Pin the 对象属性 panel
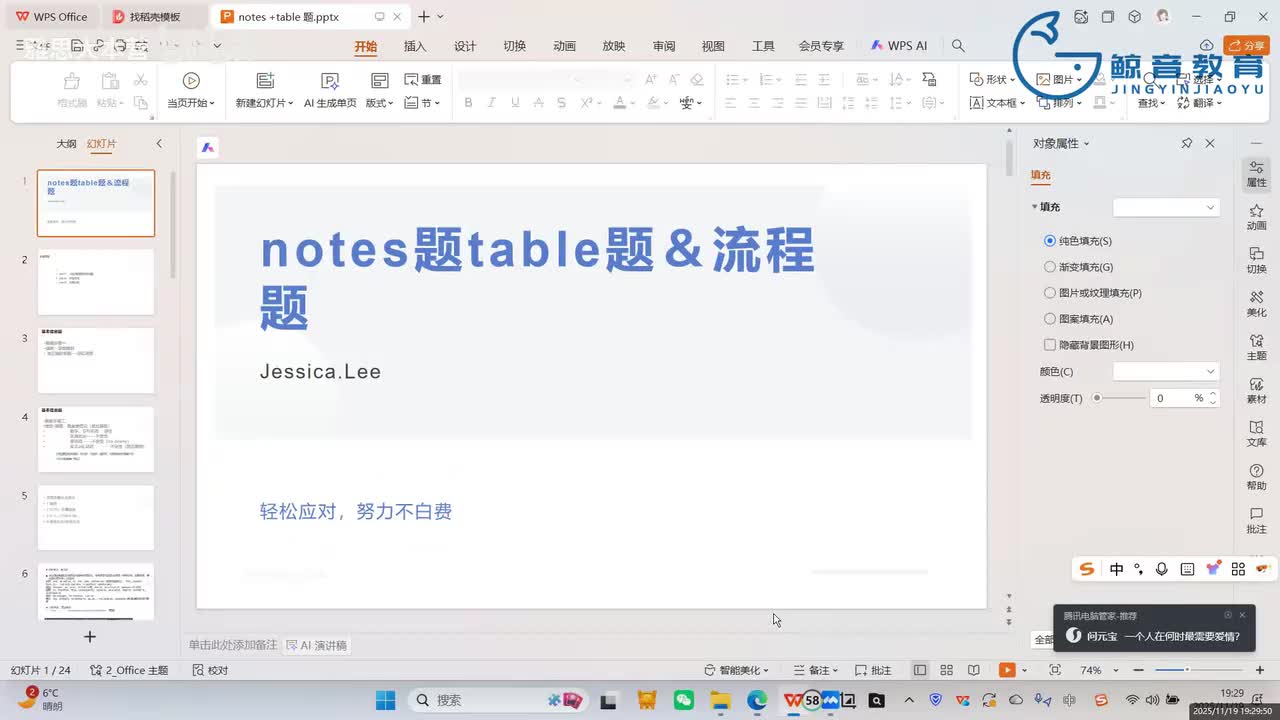This screenshot has height=720, width=1280. pos(1187,144)
